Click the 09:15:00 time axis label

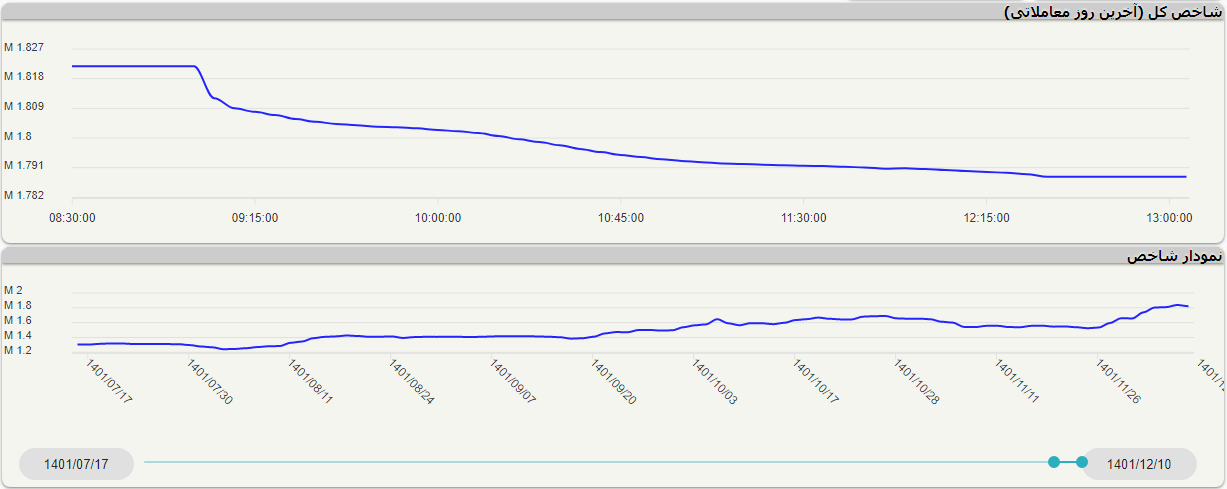point(255,217)
